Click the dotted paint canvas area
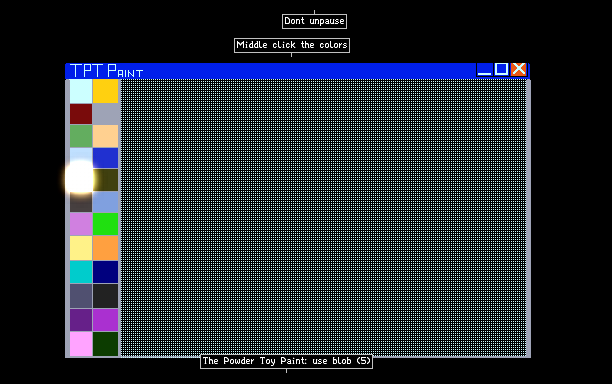This screenshot has width=612, height=384. tap(323, 218)
